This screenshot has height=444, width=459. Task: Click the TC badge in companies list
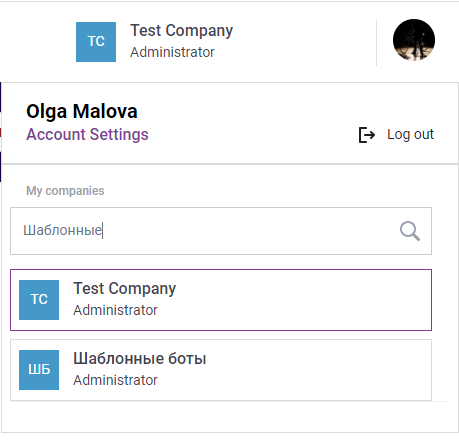coord(39,300)
